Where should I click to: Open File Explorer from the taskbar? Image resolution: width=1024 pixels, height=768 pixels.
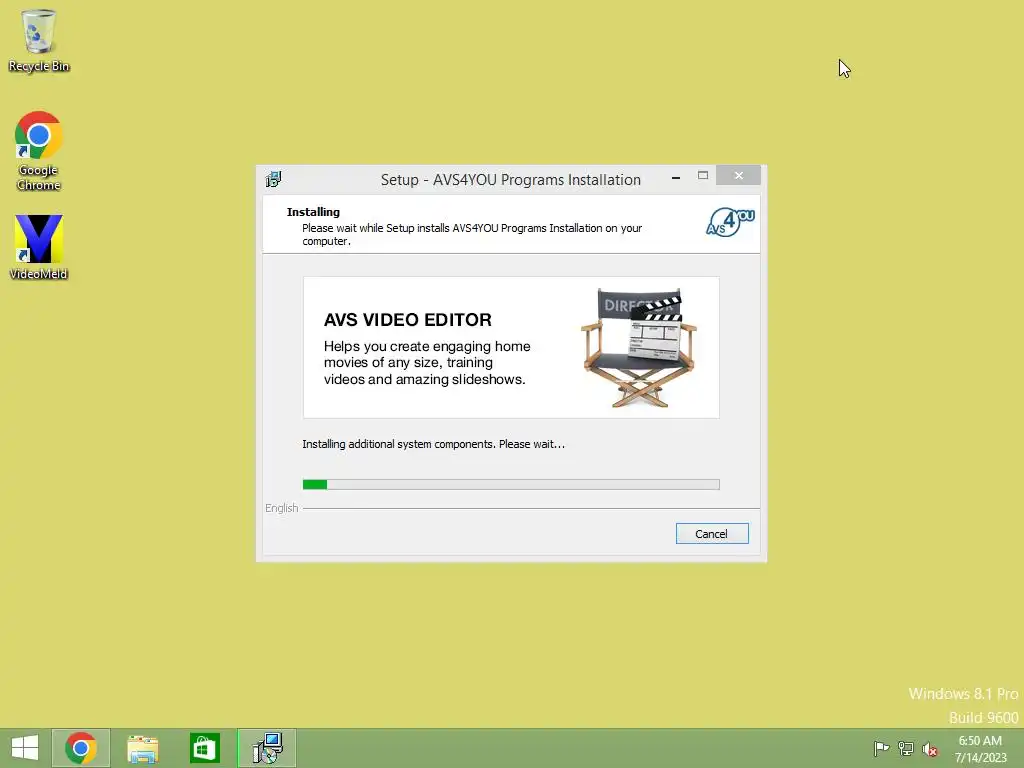[142, 748]
